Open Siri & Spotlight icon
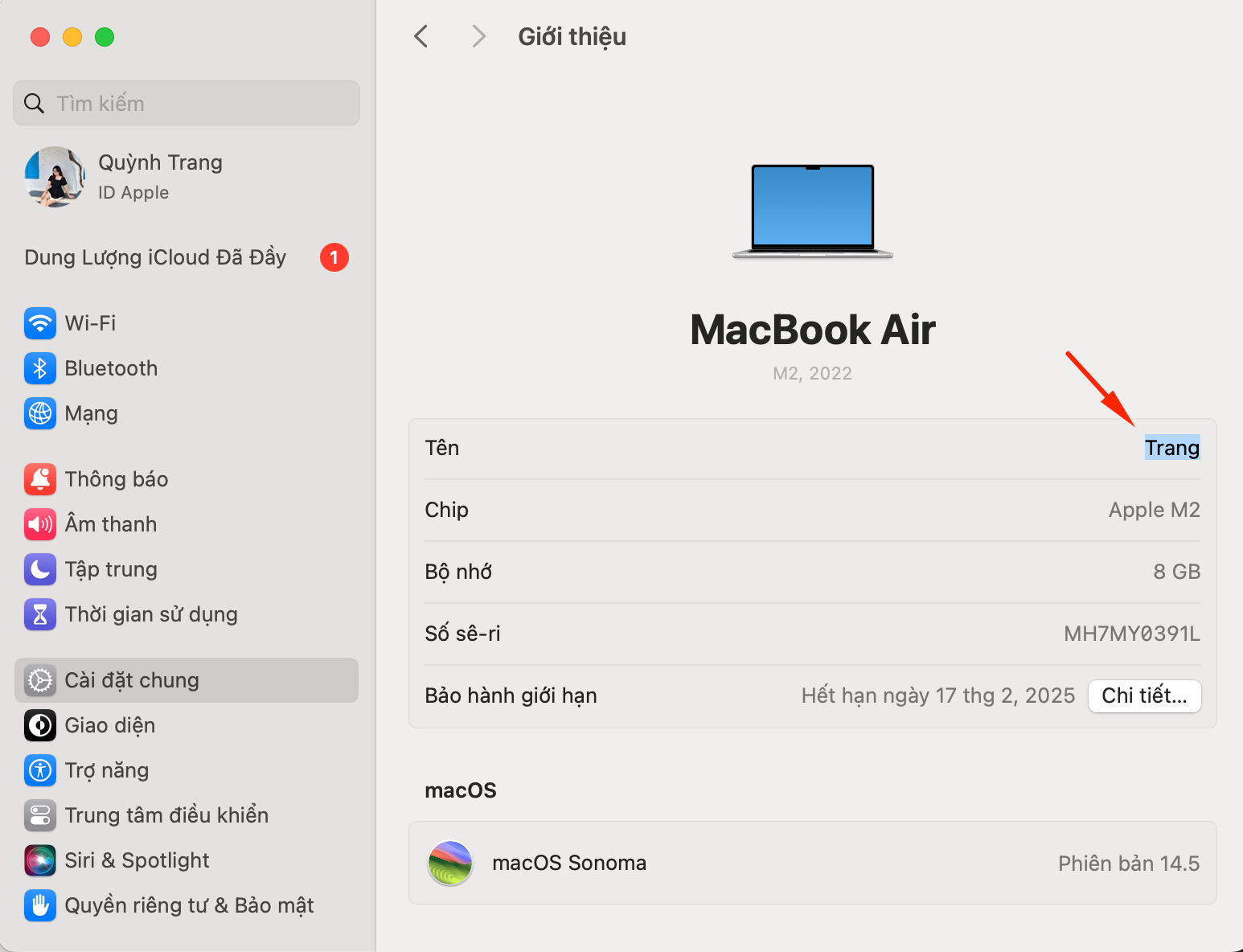 [40, 860]
